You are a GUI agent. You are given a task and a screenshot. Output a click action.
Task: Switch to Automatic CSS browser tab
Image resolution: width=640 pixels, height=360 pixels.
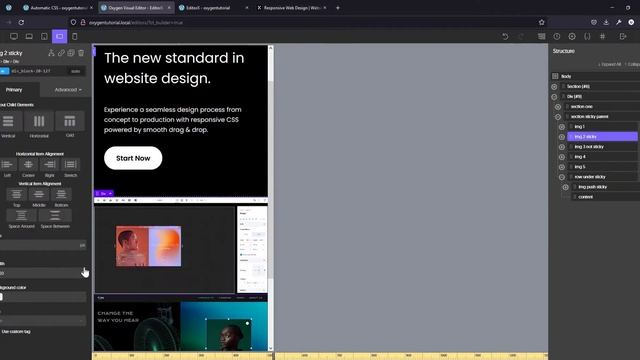[x=58, y=8]
